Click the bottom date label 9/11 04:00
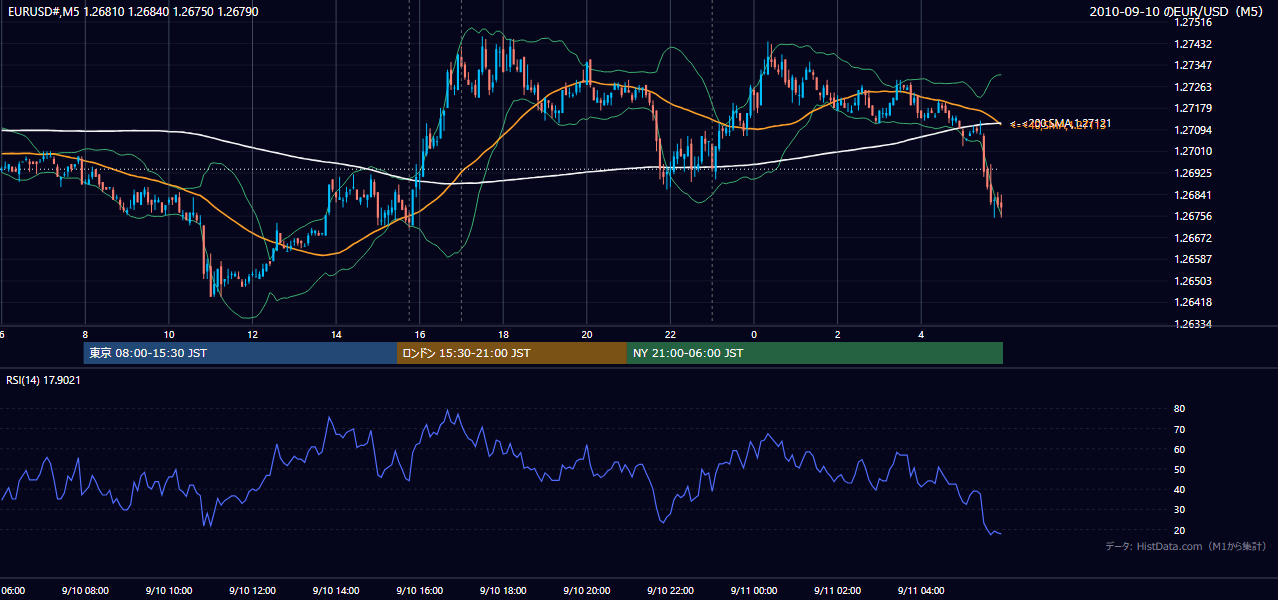 pyautogui.click(x=921, y=591)
